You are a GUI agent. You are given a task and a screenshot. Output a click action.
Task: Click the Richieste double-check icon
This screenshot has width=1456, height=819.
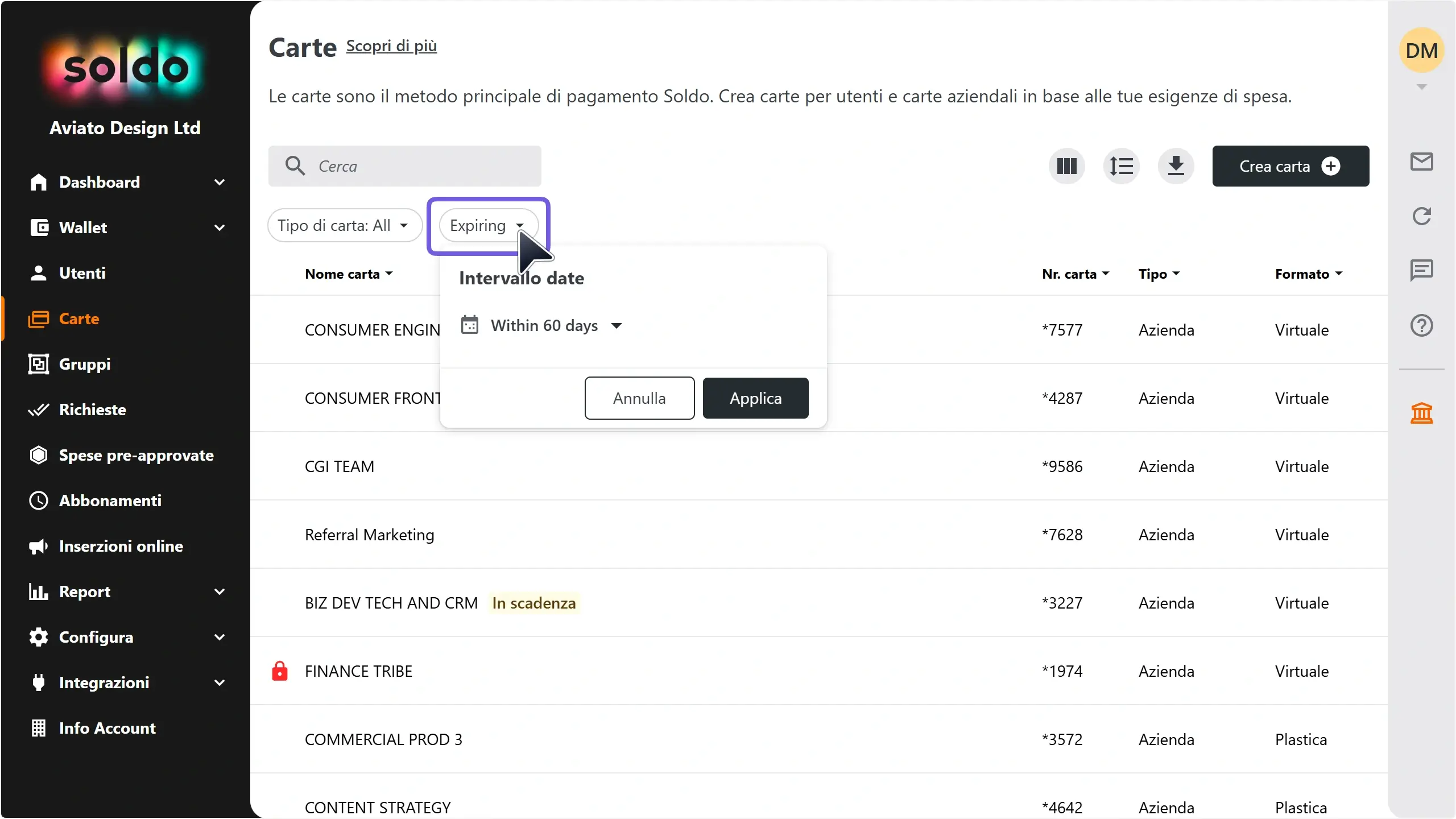pos(39,409)
